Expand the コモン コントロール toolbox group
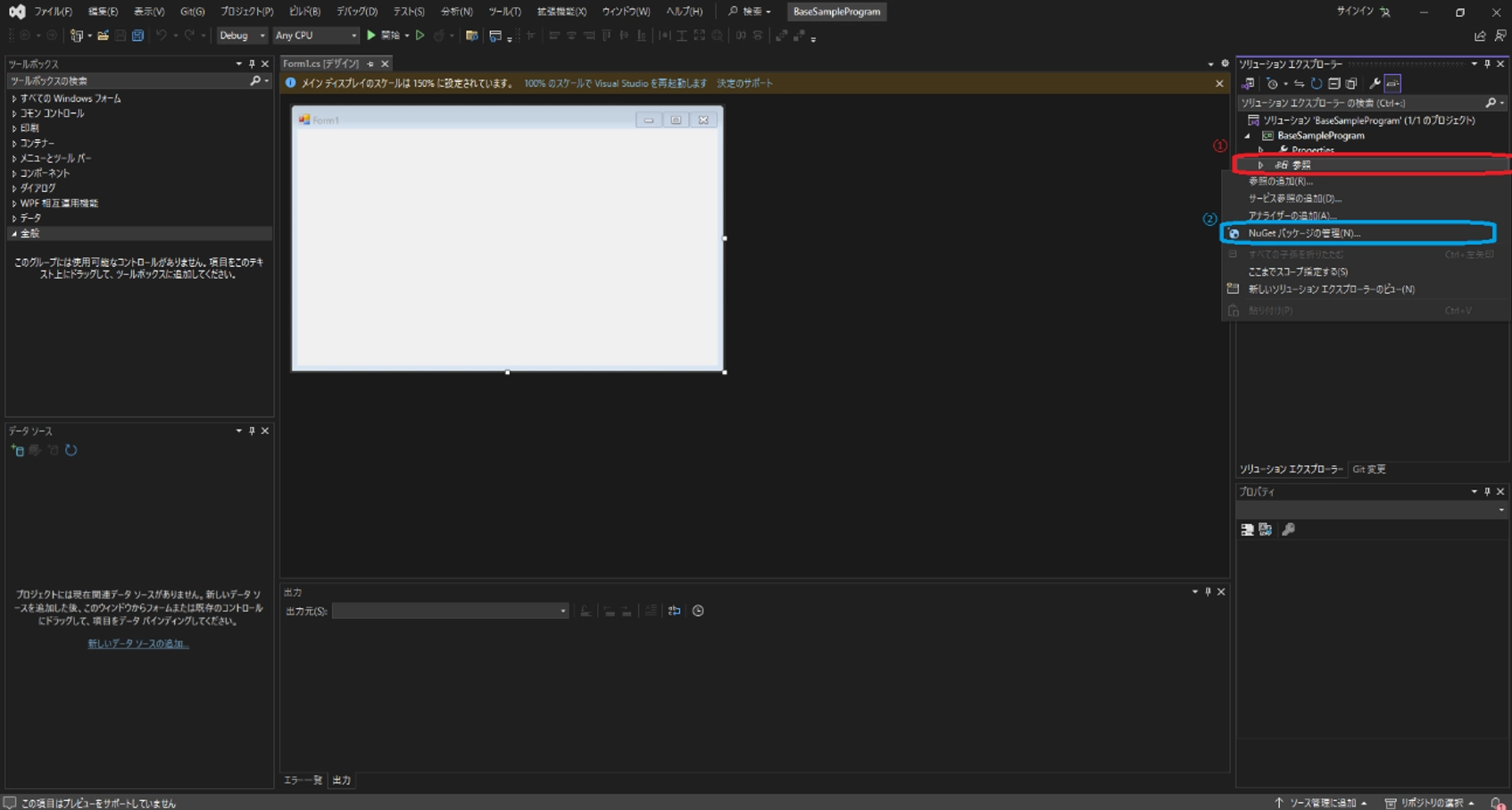This screenshot has width=1512, height=810. click(x=14, y=114)
